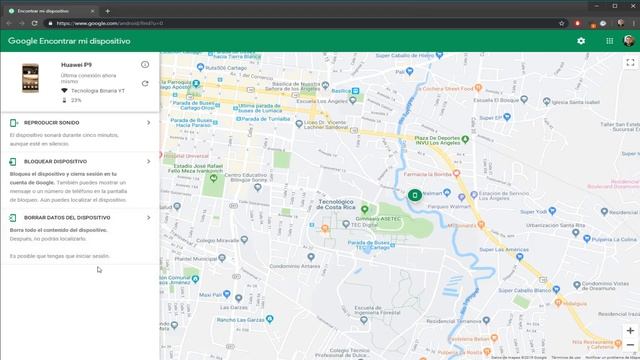The width and height of the screenshot is (640, 360).
Task: Click the Reproducir Sonido phone icon
Action: (13, 122)
